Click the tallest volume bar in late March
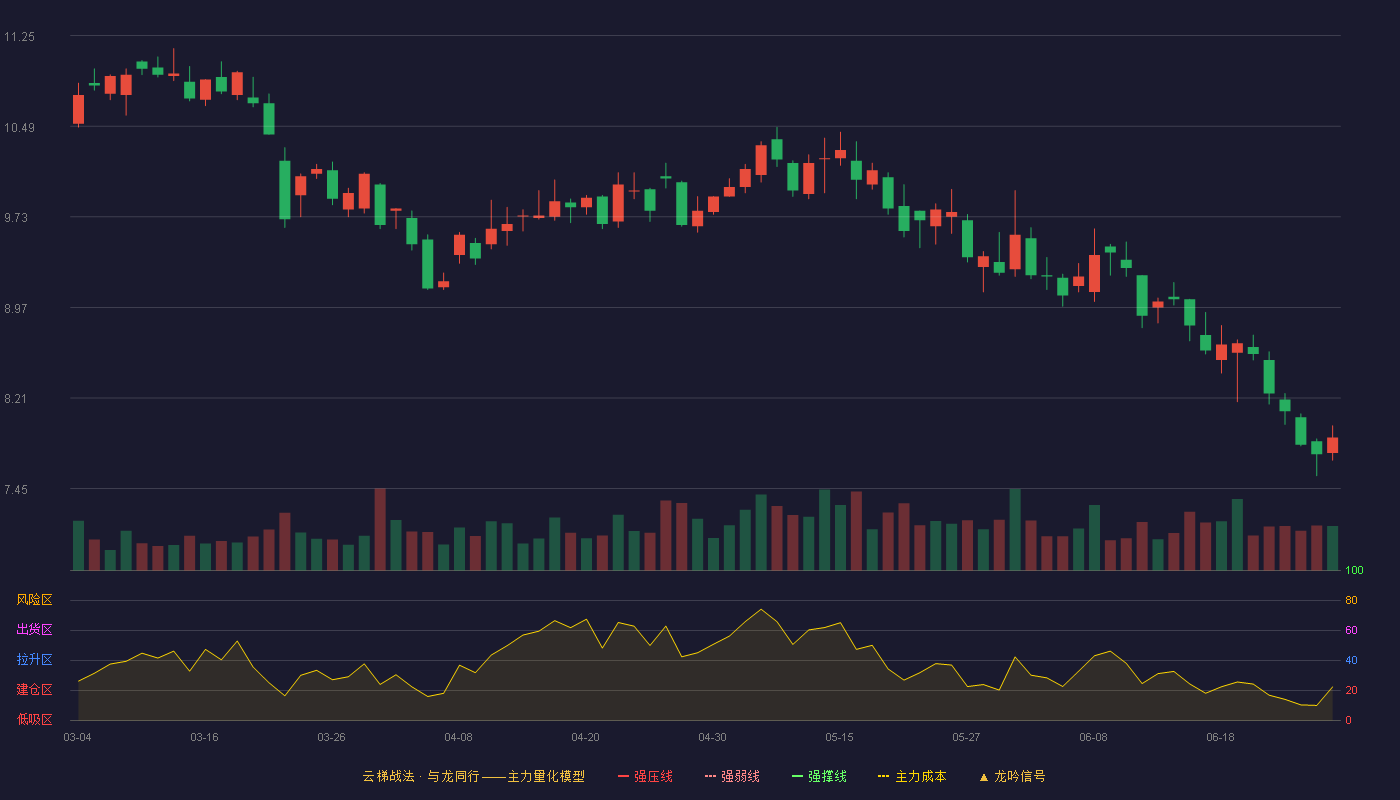 (380, 529)
